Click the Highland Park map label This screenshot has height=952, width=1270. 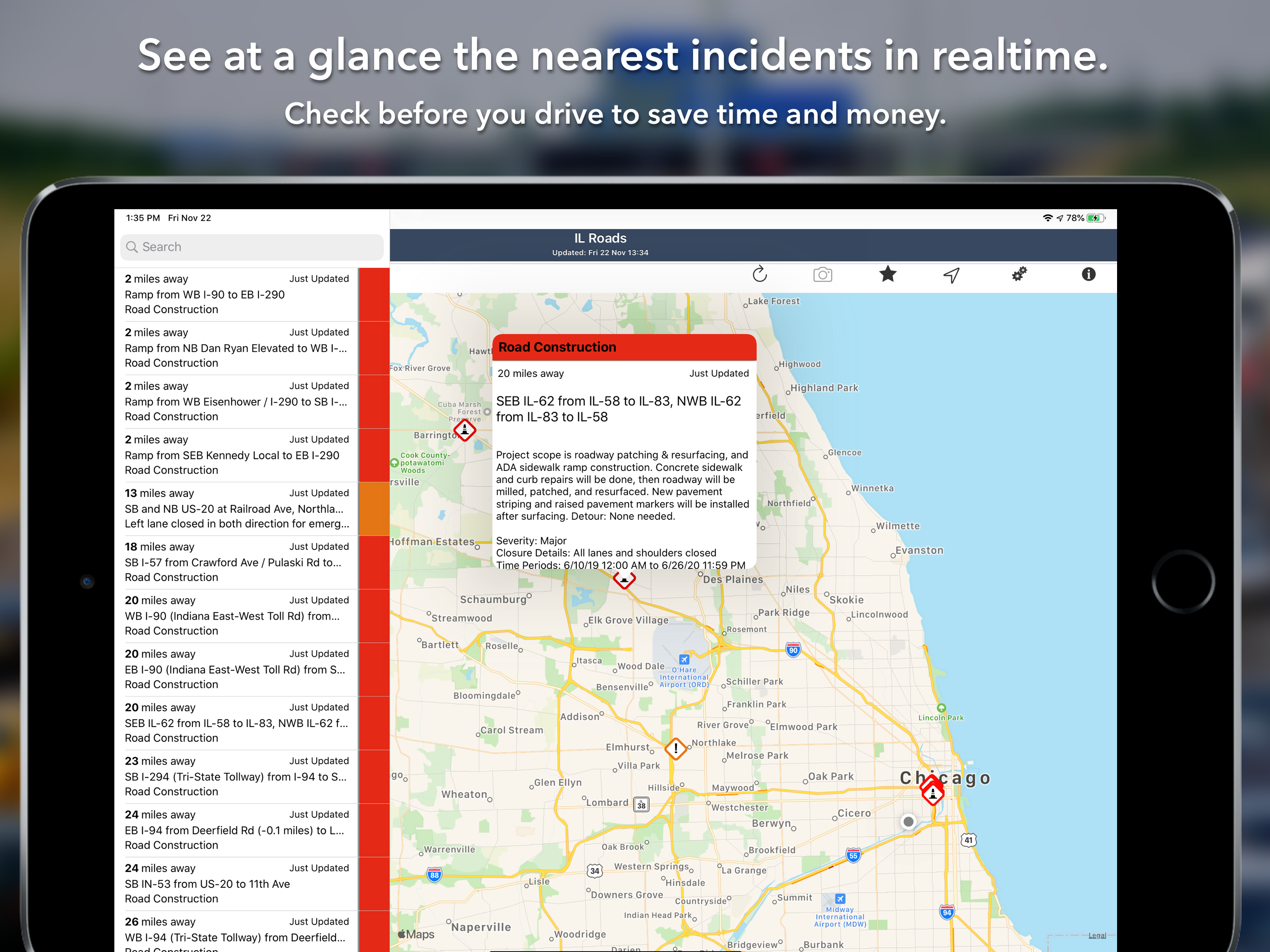(825, 388)
